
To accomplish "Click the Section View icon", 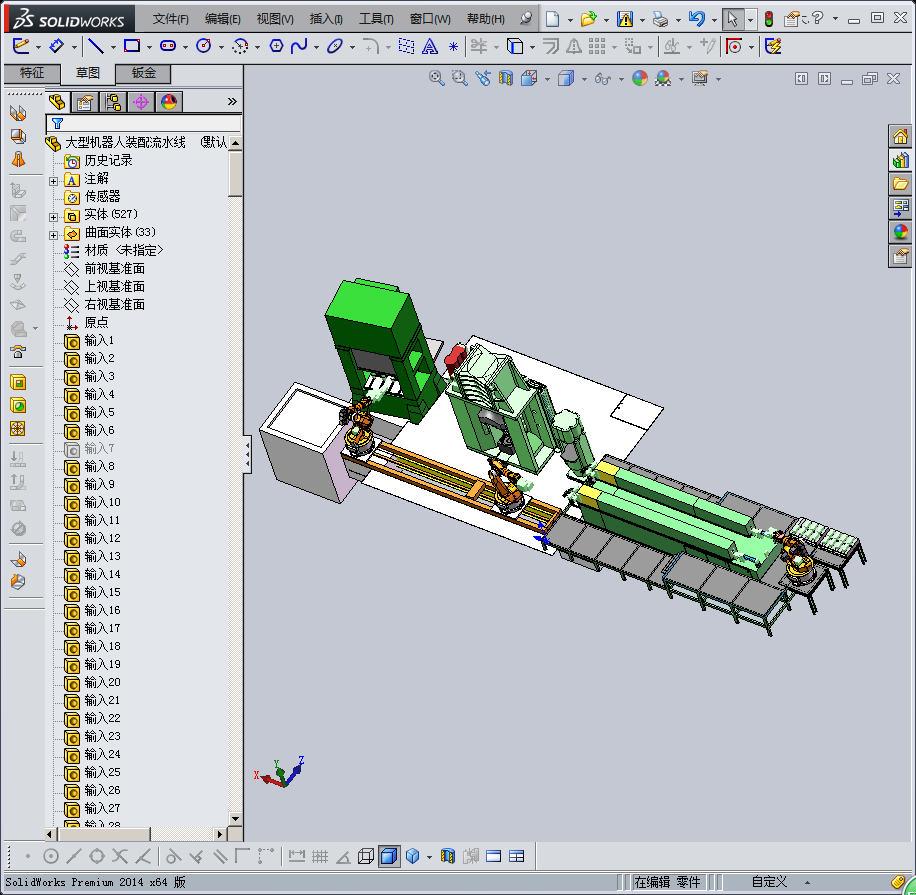I will pos(506,78).
